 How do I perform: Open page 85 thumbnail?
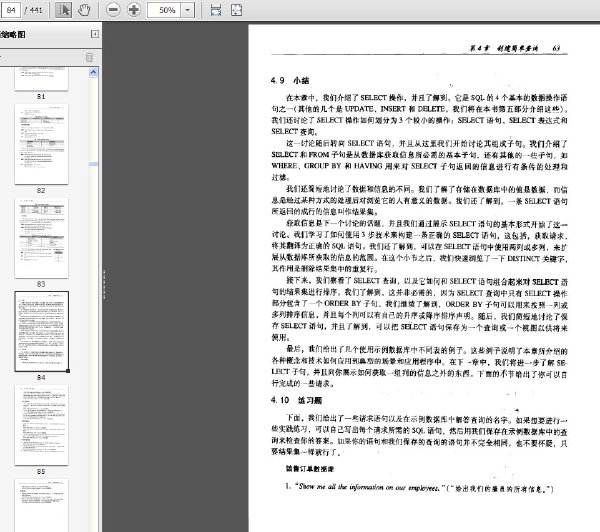pos(41,425)
